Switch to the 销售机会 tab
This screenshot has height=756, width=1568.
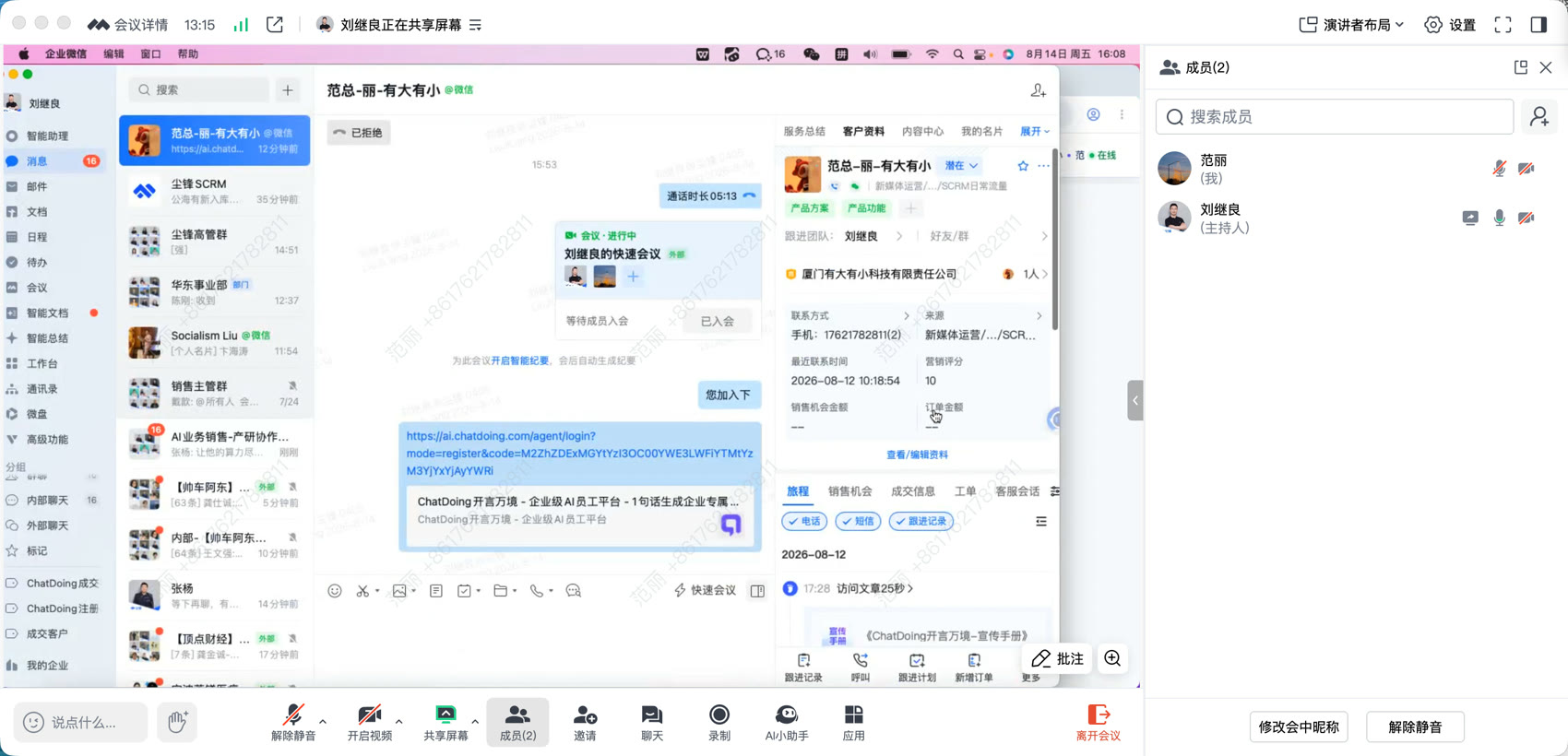tap(849, 491)
